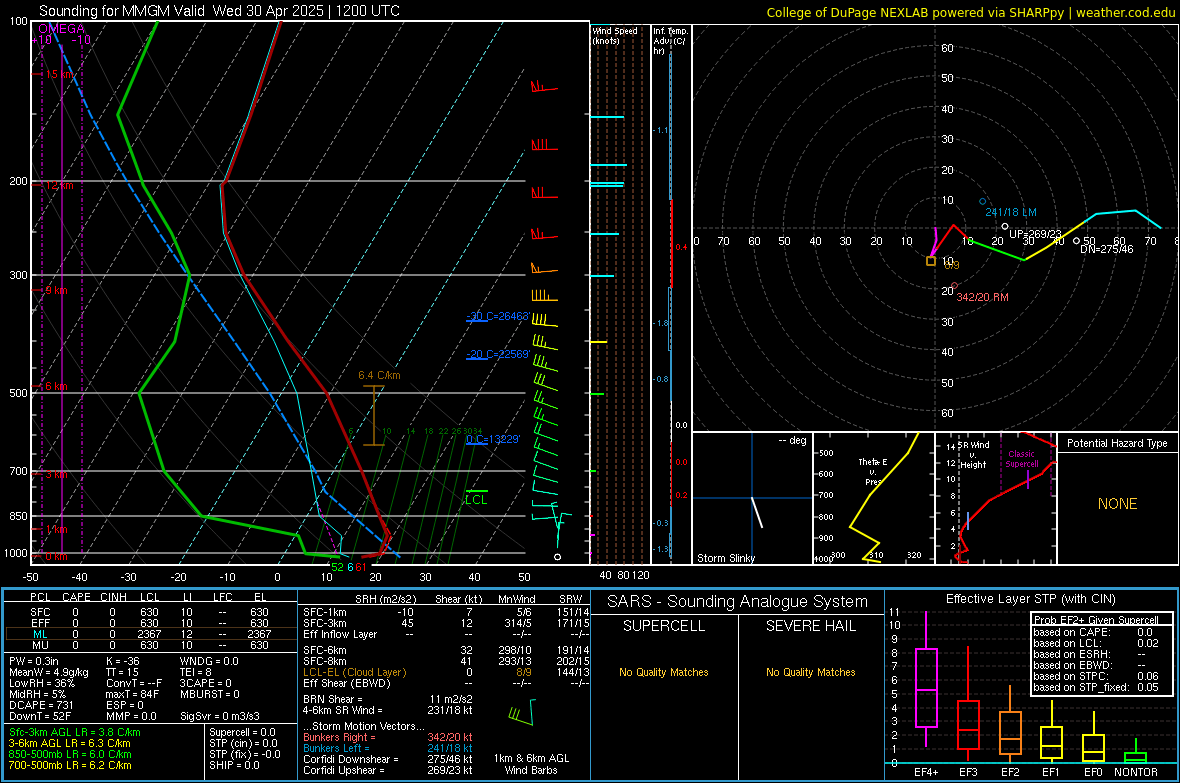1180x783 pixels.
Task: Open the Theta-E v. Pres inset
Action: pos(874,498)
